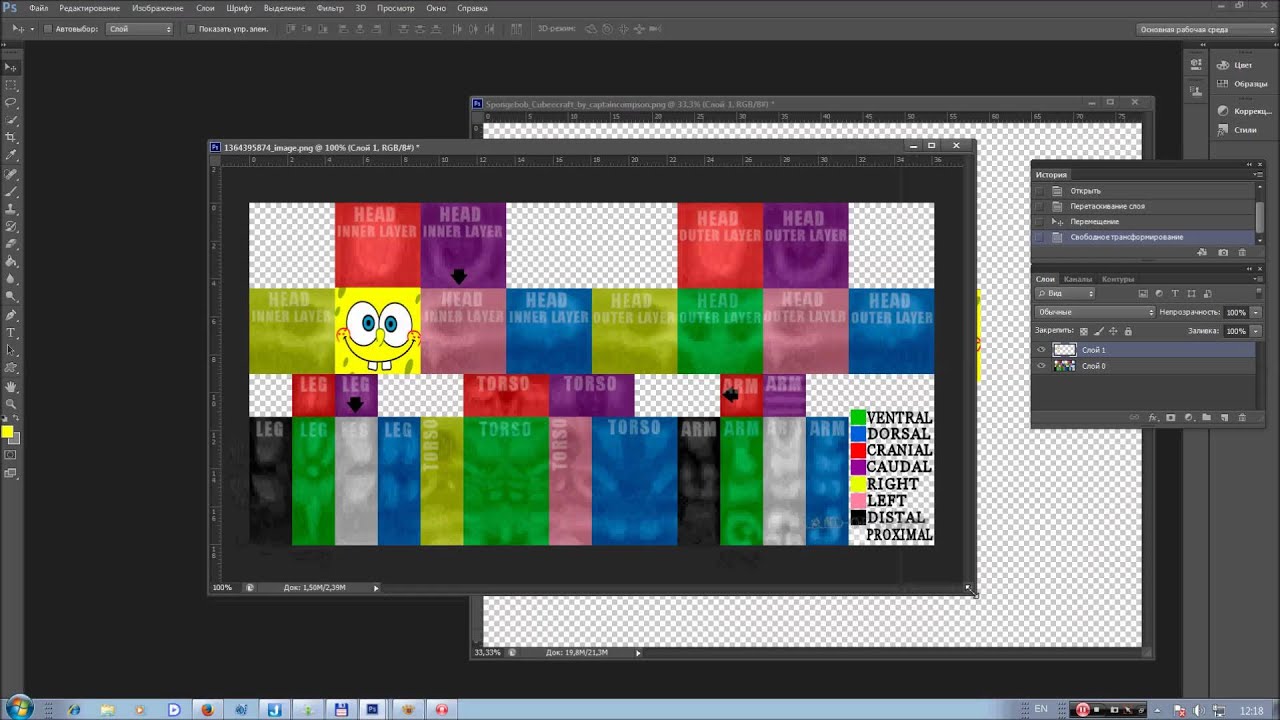1280x720 pixels.
Task: Select the Paint Bucket tool
Action: tap(11, 262)
